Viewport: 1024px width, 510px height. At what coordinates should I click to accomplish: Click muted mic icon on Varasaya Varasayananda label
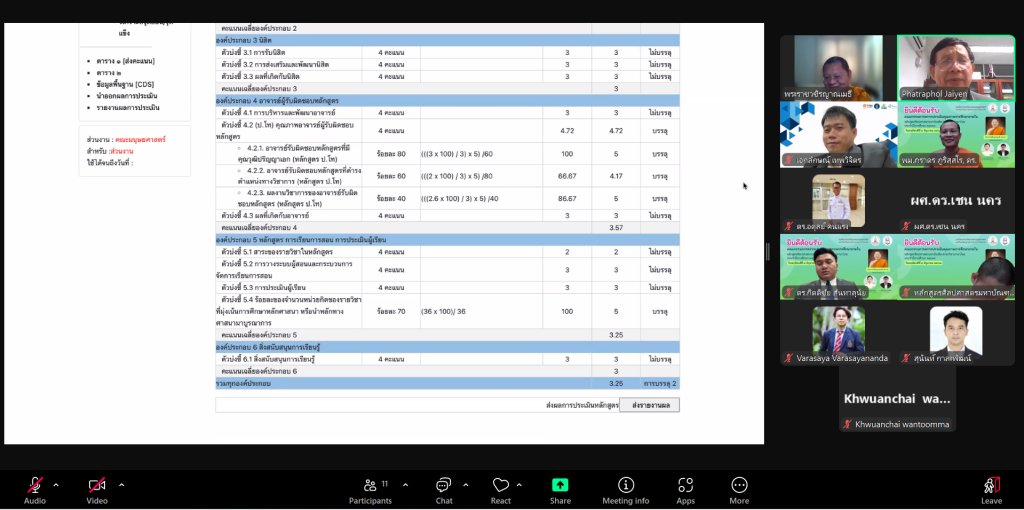[789, 358]
